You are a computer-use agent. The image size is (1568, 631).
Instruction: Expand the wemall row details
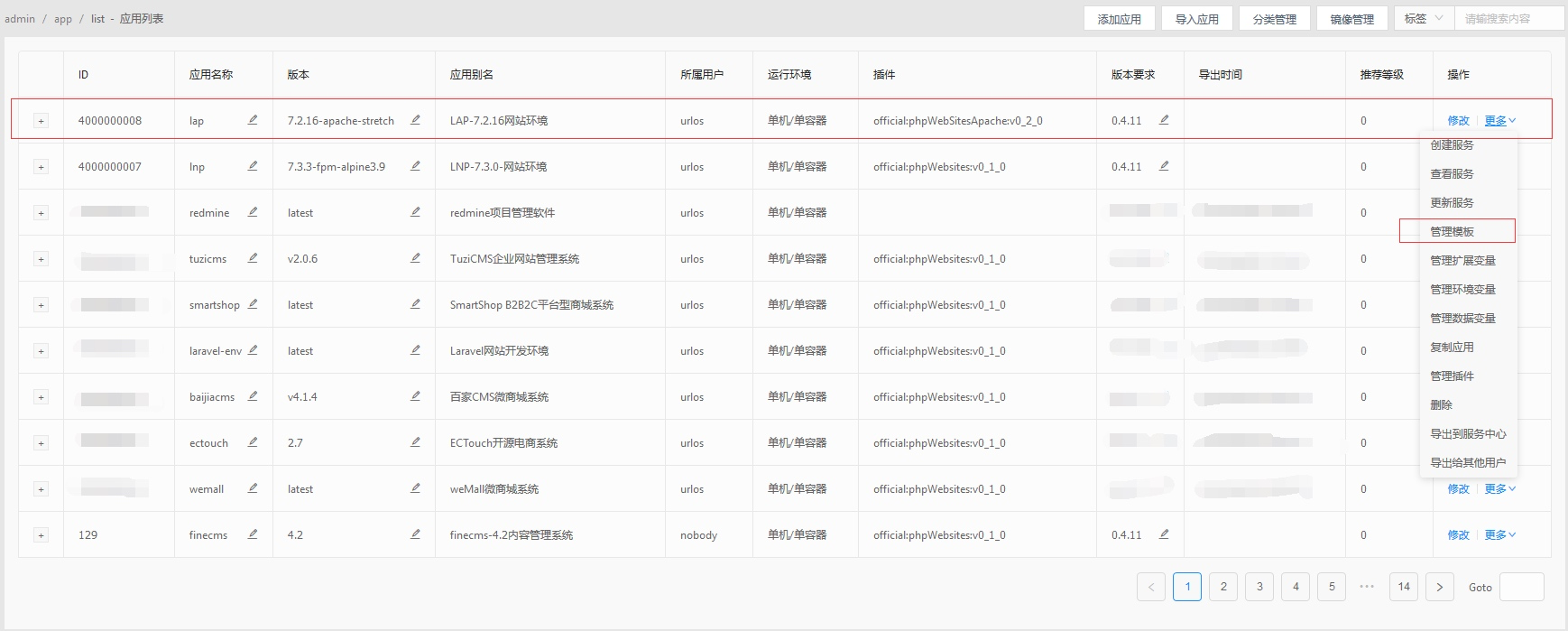pos(41,489)
